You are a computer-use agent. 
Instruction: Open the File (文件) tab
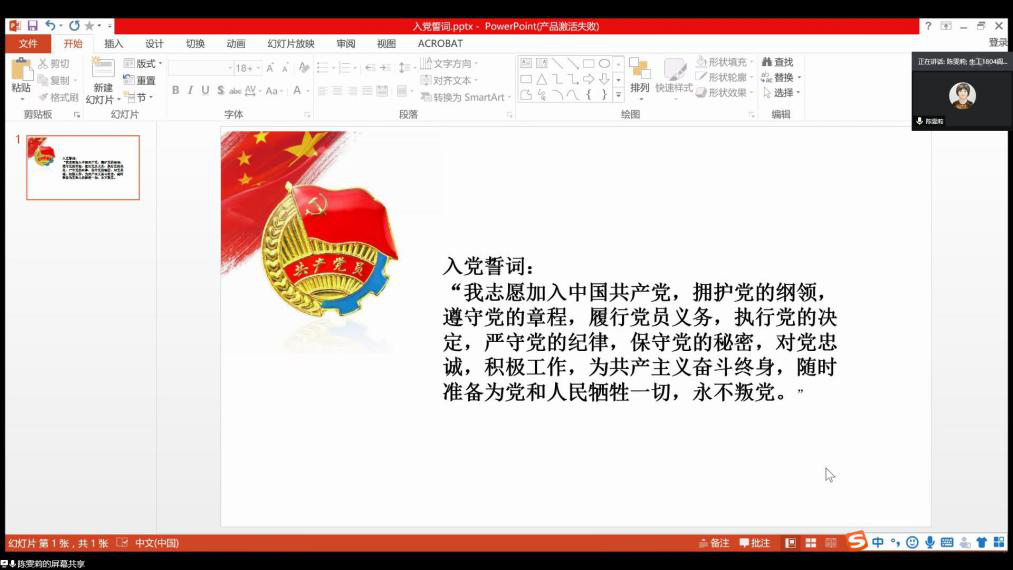(28, 43)
